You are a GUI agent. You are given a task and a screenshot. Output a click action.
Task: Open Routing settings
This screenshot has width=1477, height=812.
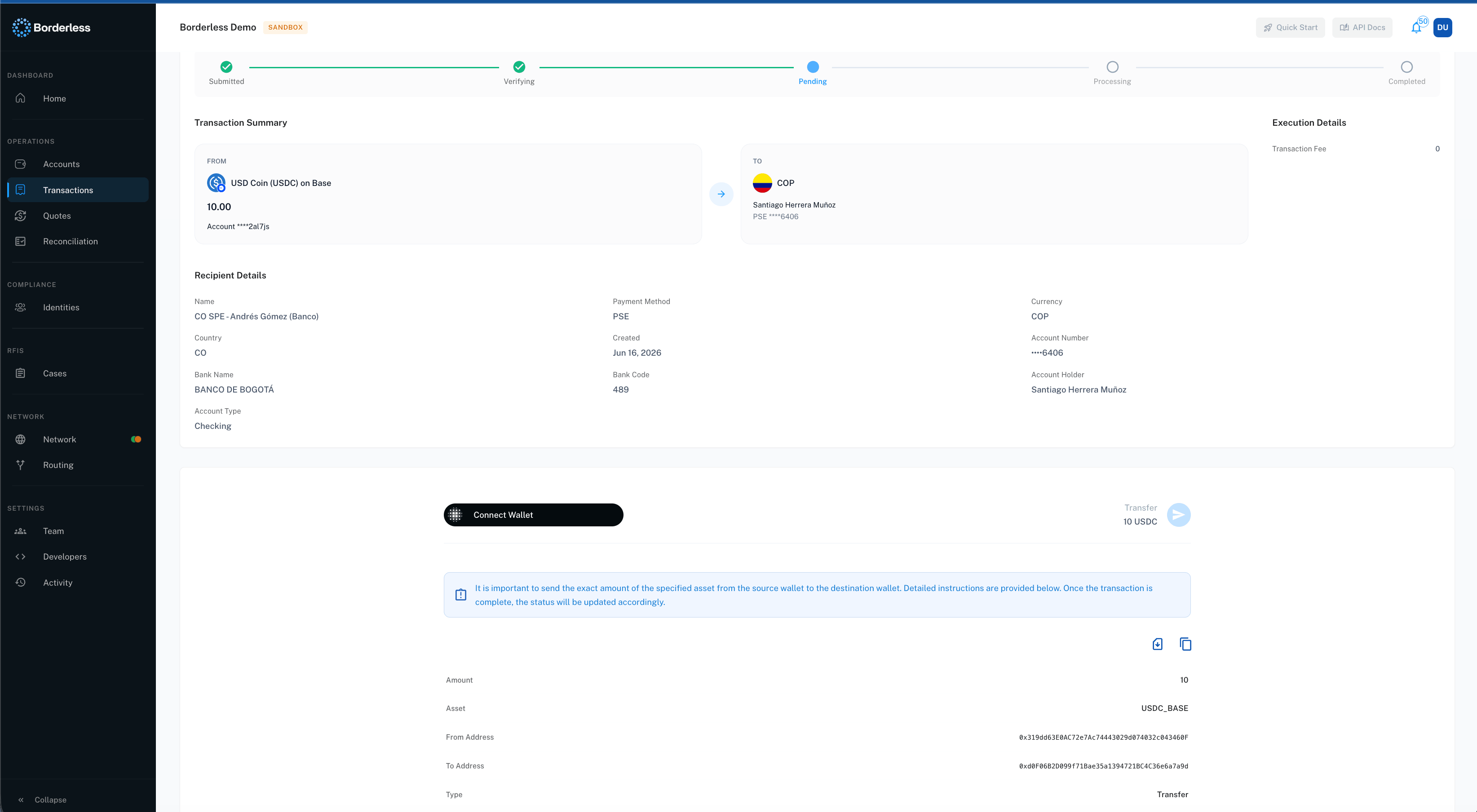coord(77,465)
